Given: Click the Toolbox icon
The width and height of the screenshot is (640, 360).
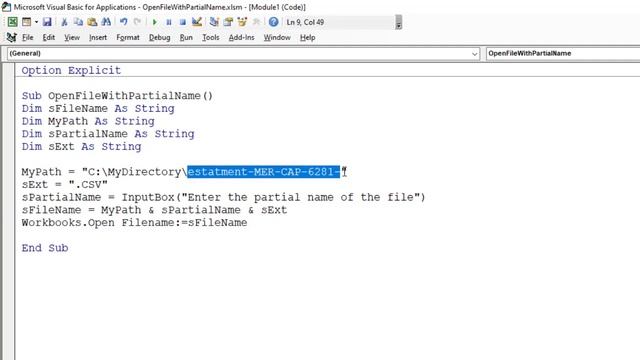Looking at the screenshot, I should (256, 22).
